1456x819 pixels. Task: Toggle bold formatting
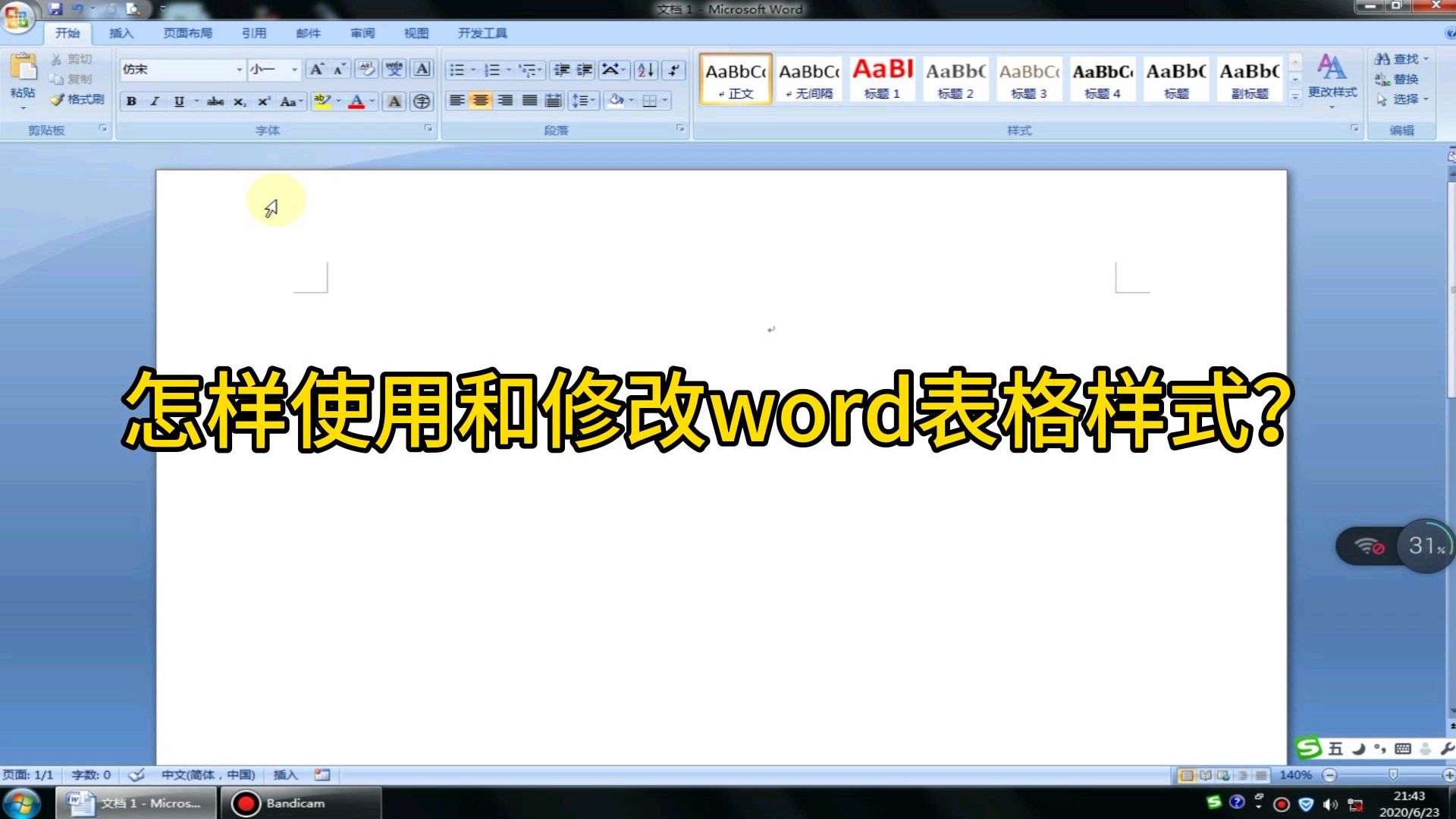pyautogui.click(x=131, y=101)
